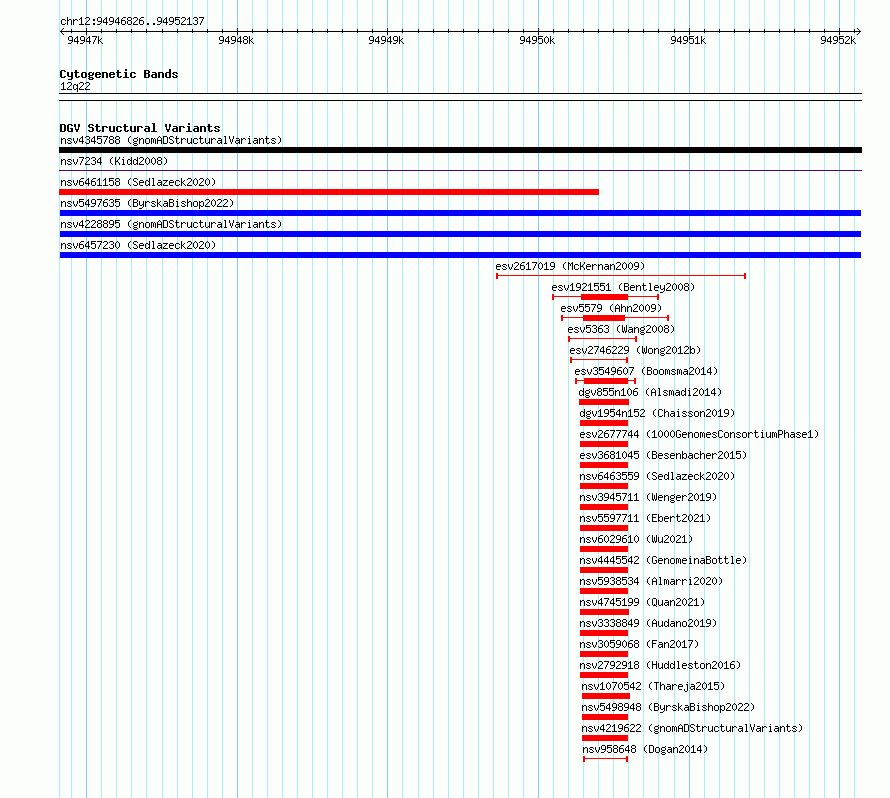Select the red nsv3059068 bar
Image resolution: width=890 pixels, height=798 pixels.
[604, 654]
